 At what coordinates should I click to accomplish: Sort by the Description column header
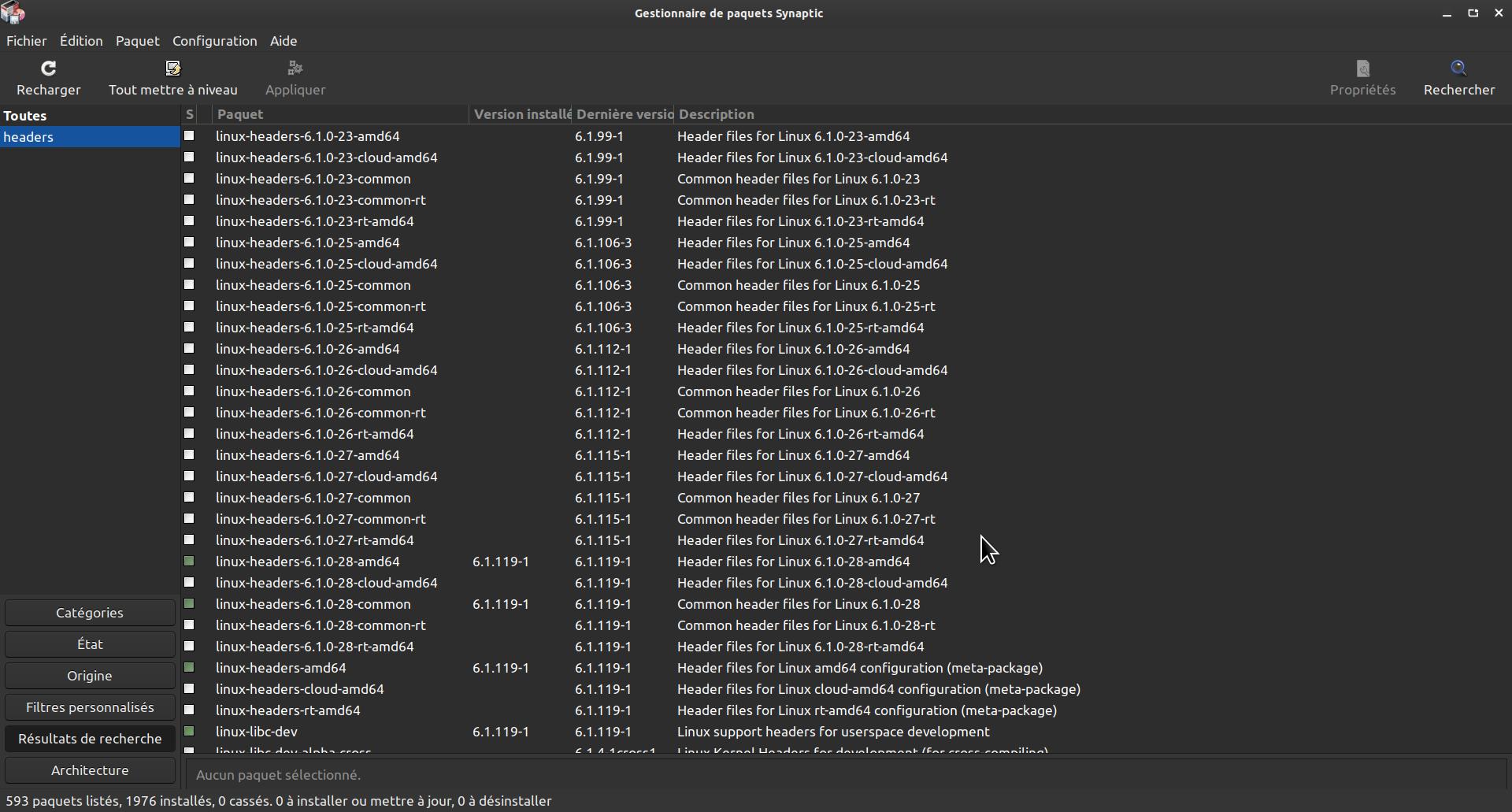(x=1093, y=114)
